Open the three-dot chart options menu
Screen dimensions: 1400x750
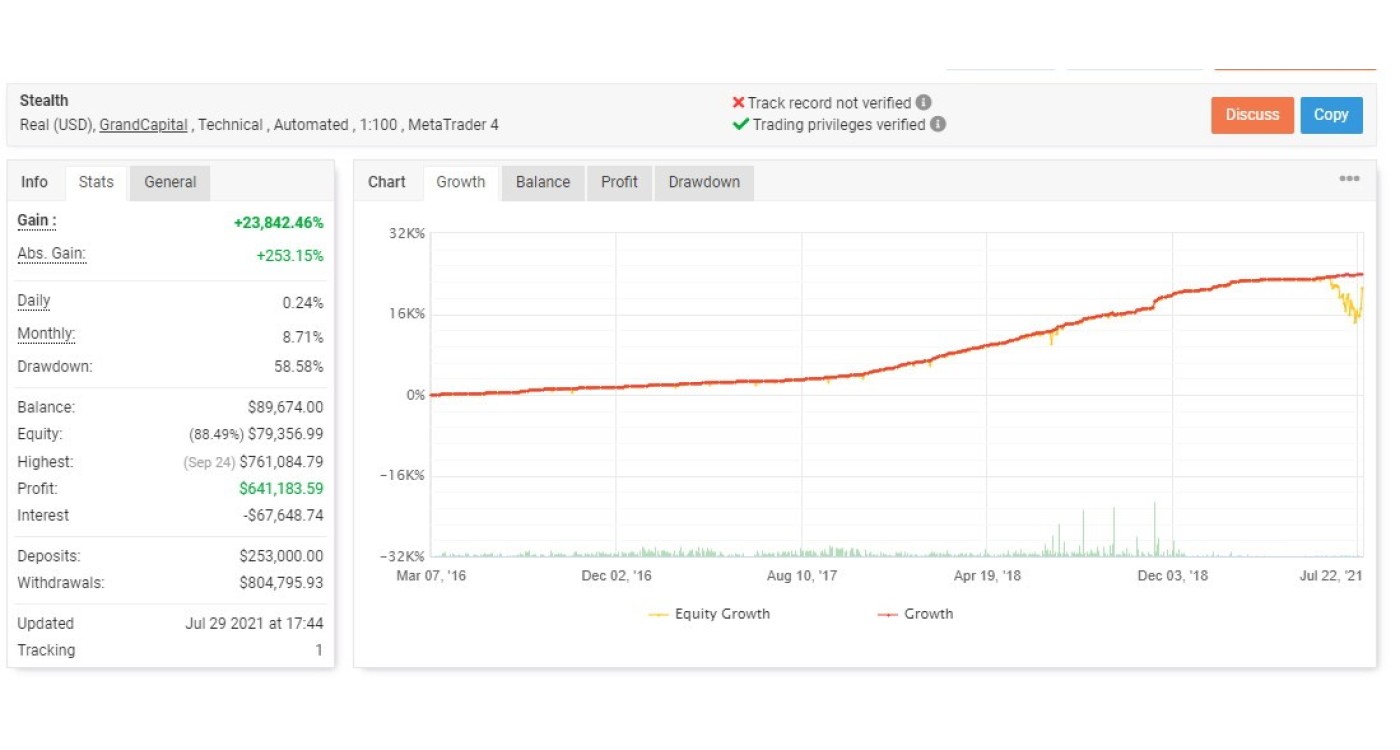click(x=1349, y=179)
